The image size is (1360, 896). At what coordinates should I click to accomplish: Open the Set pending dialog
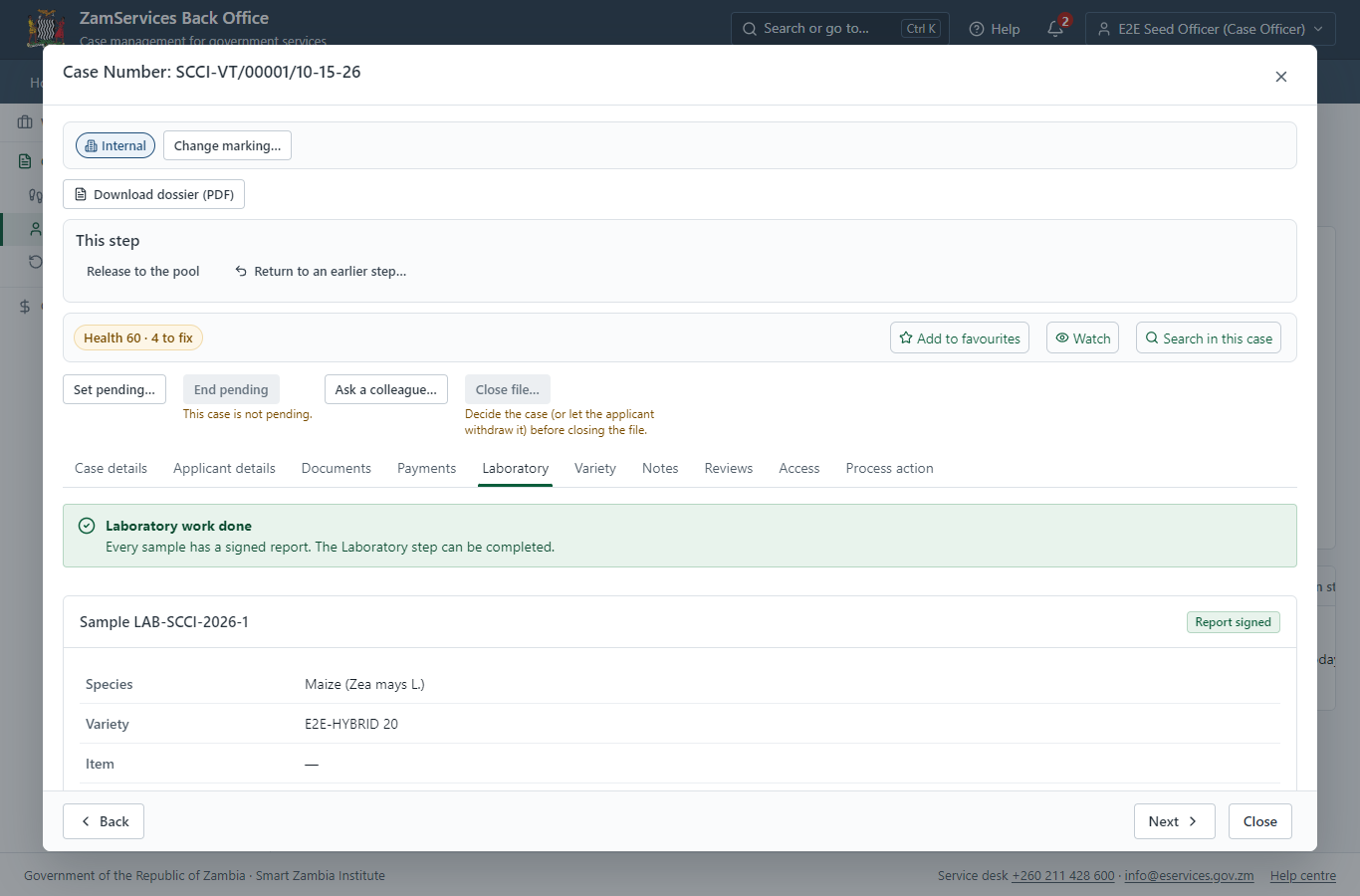point(114,389)
